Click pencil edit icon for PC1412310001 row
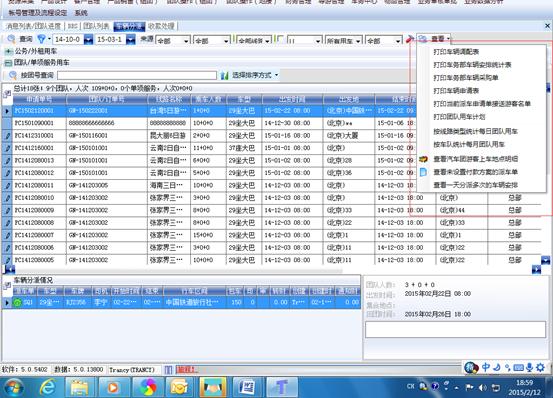 click(7, 136)
